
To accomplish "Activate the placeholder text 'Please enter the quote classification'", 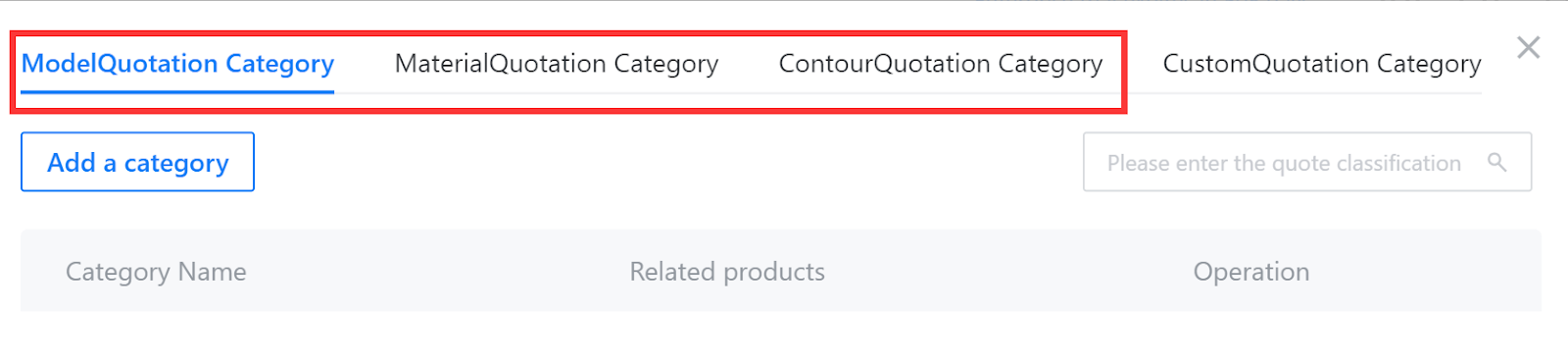I will 1284,163.
